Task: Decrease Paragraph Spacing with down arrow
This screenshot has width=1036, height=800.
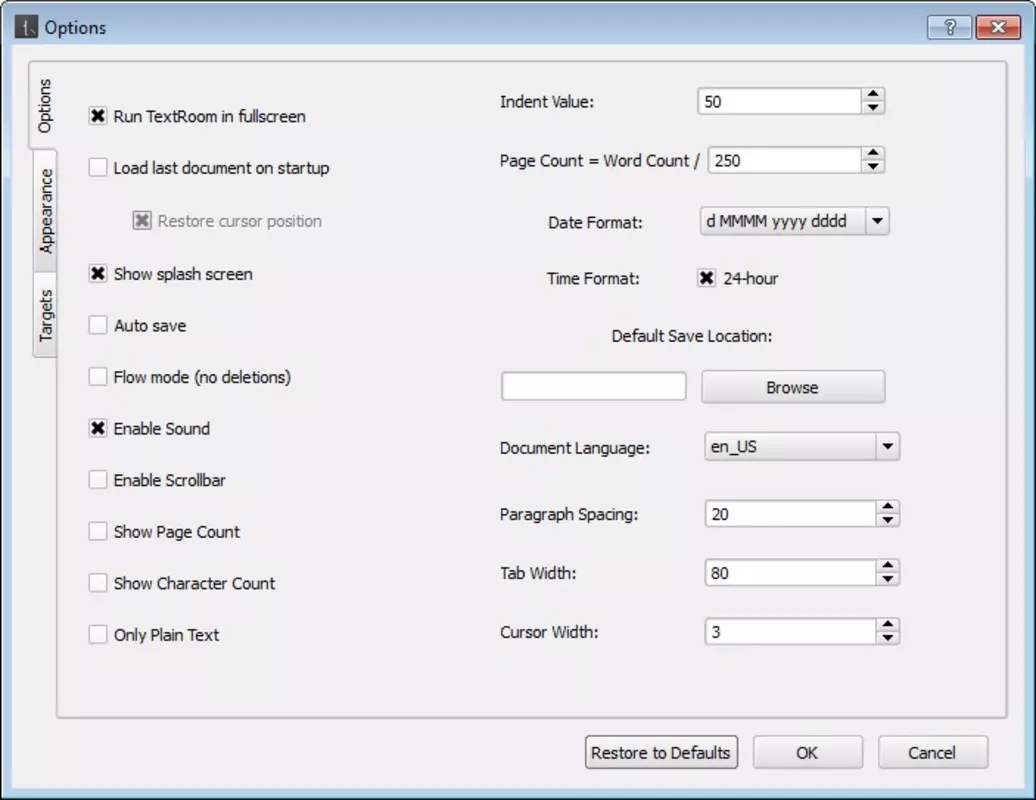Action: point(887,520)
